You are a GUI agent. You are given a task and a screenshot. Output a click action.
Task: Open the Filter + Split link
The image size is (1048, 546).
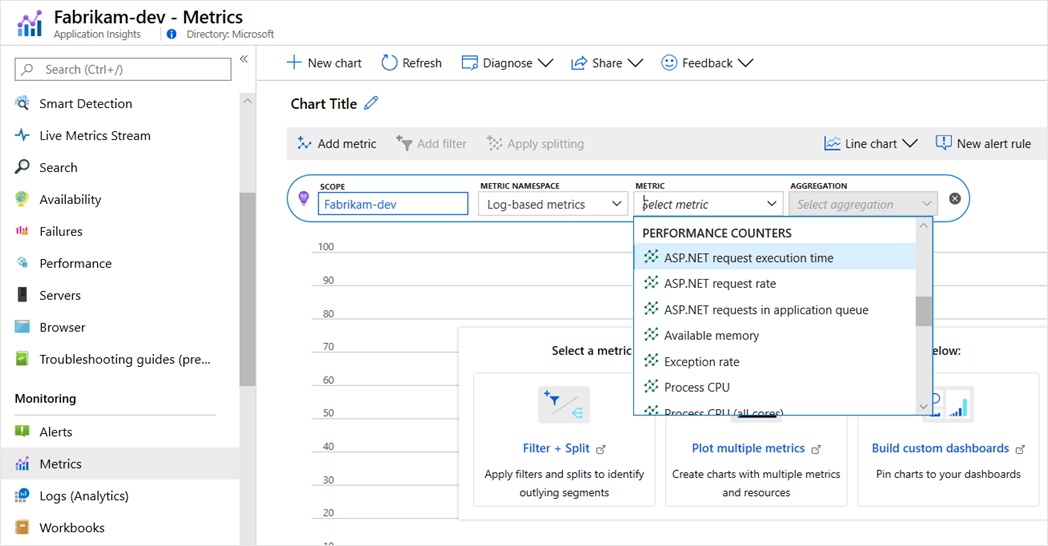coord(556,448)
